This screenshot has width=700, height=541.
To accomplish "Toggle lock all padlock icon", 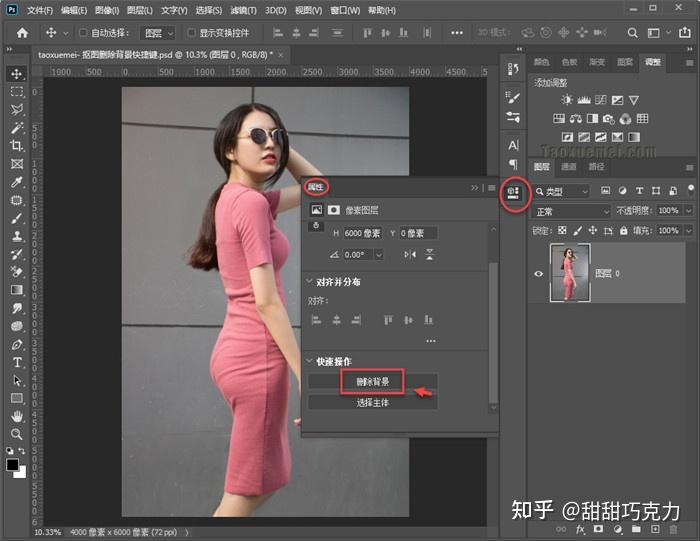I will point(624,230).
